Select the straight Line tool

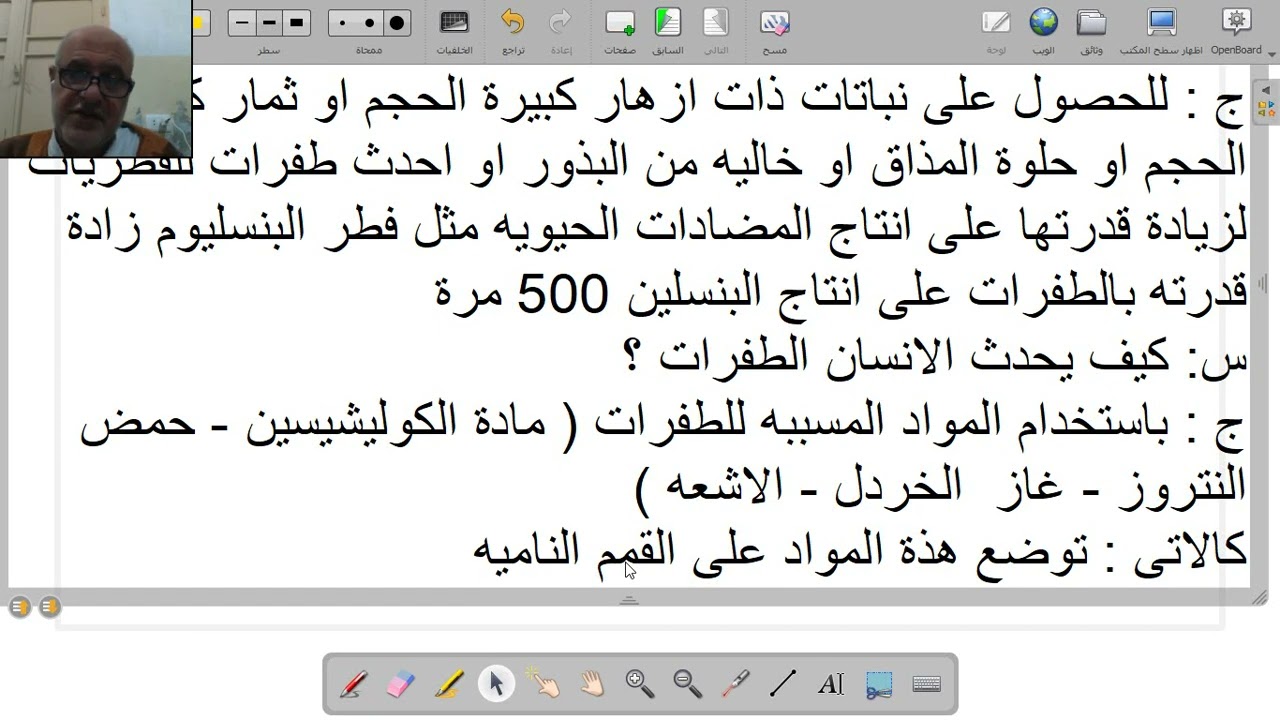pos(783,684)
